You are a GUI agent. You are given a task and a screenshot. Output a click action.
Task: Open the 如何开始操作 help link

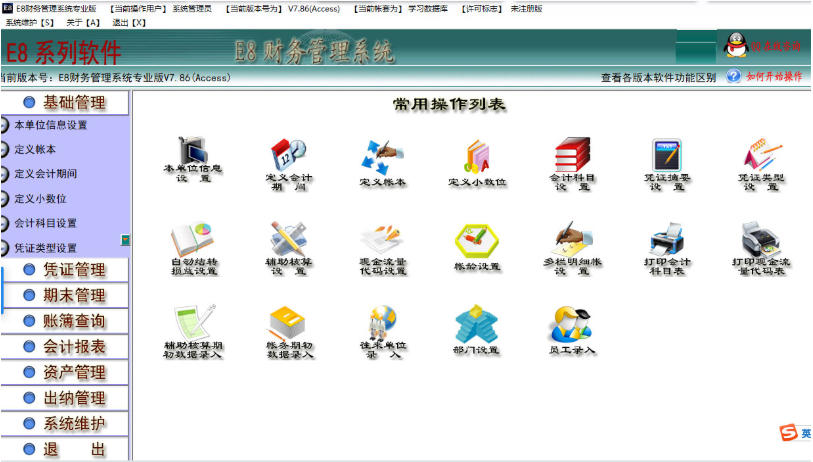click(774, 77)
